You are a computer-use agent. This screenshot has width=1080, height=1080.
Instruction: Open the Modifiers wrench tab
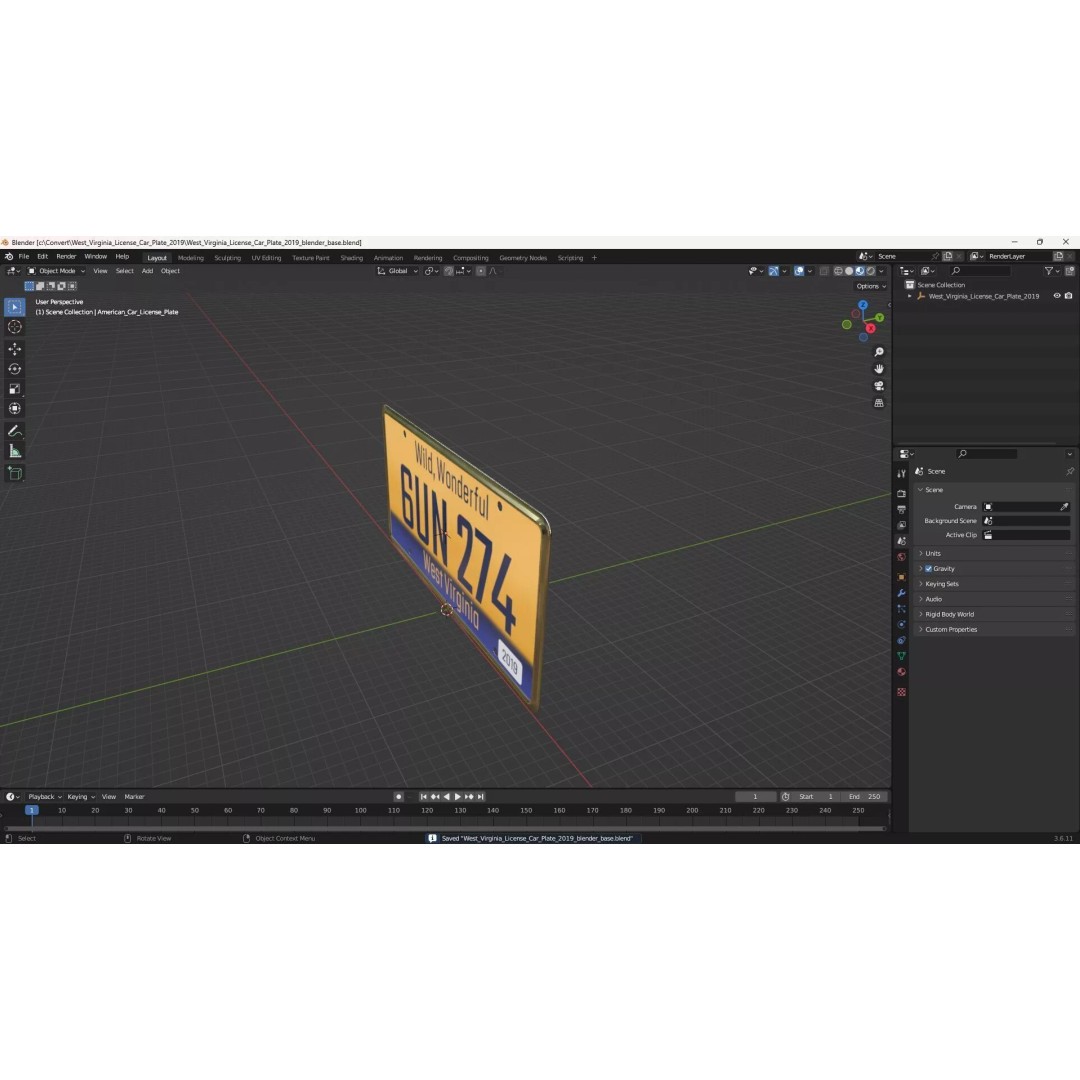pos(901,593)
